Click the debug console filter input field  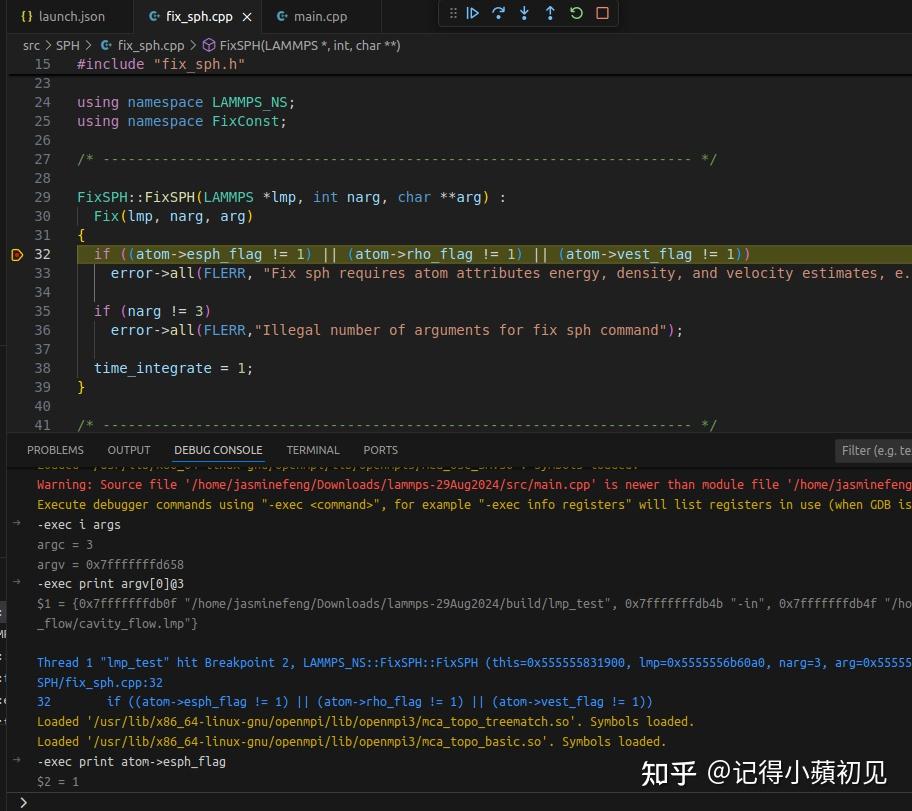(x=874, y=450)
